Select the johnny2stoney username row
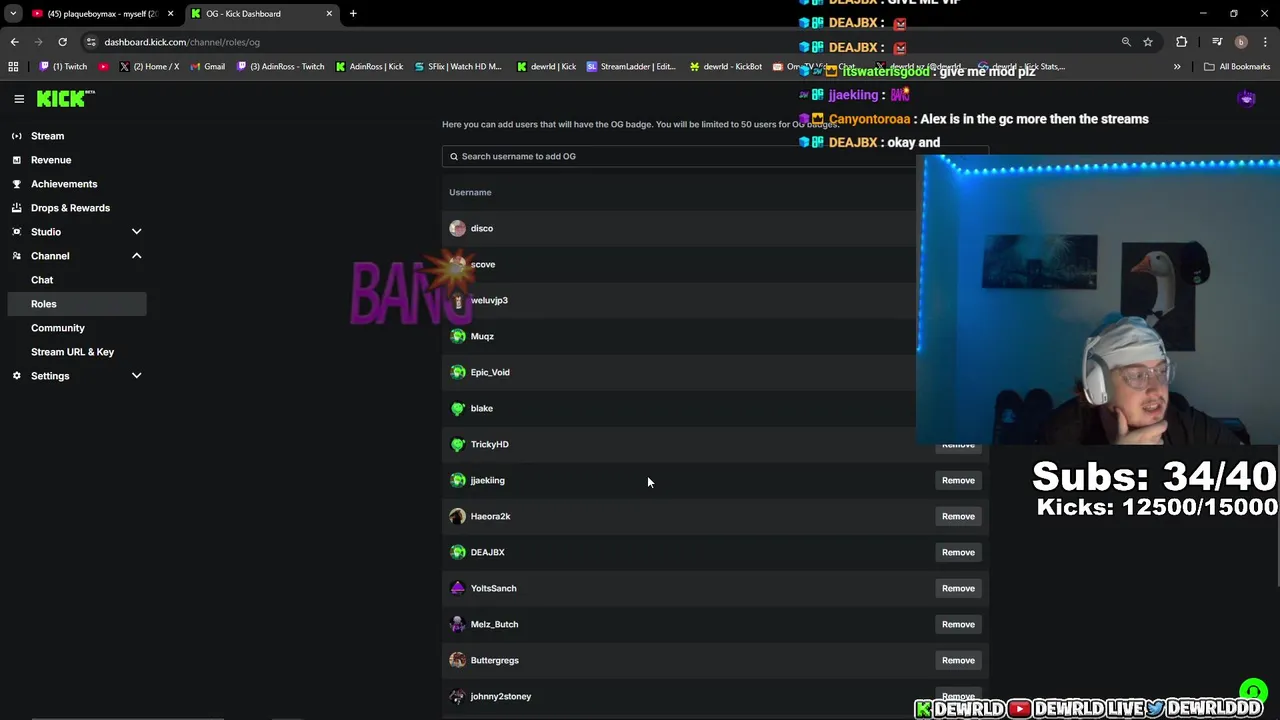Viewport: 1280px width, 720px height. (715, 696)
